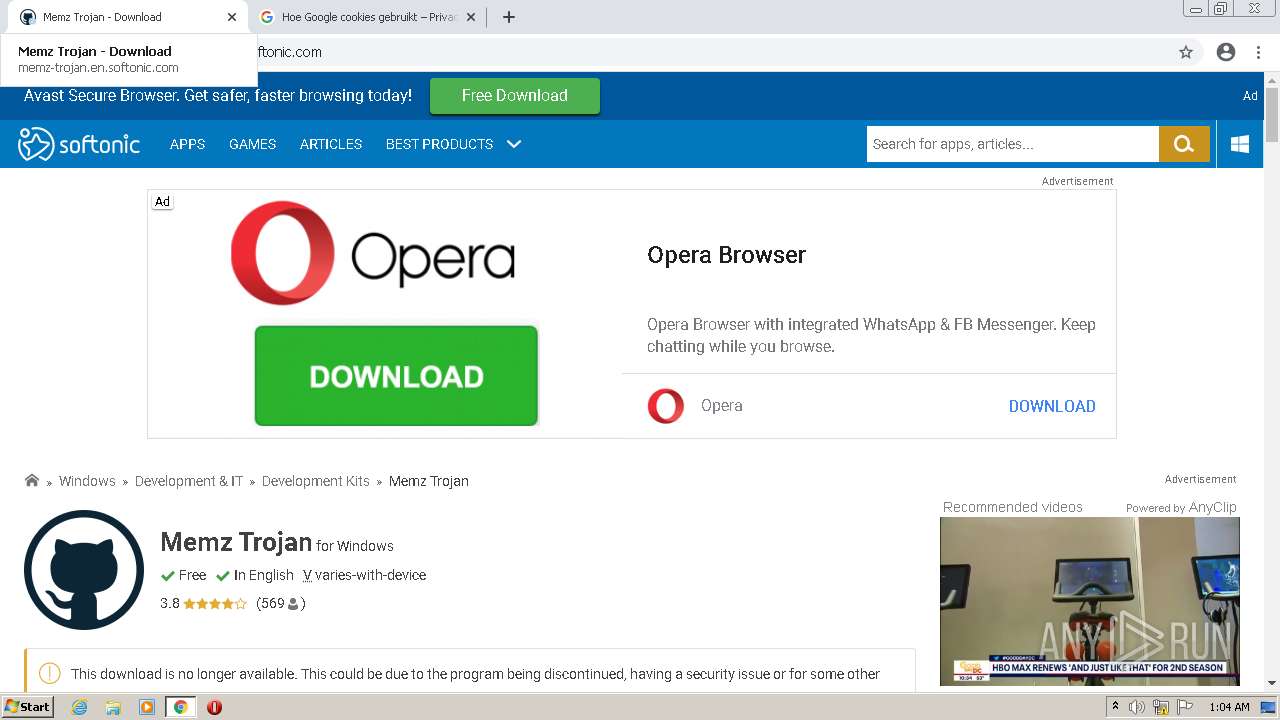1280x720 pixels.
Task: Open a new tab with plus button
Action: click(x=509, y=17)
